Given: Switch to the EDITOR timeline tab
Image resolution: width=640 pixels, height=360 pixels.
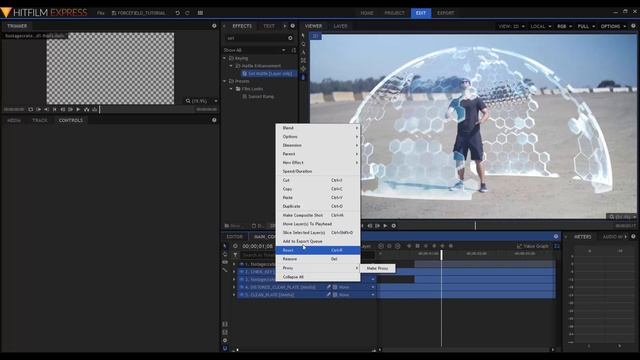Looking at the screenshot, I should click(234, 237).
